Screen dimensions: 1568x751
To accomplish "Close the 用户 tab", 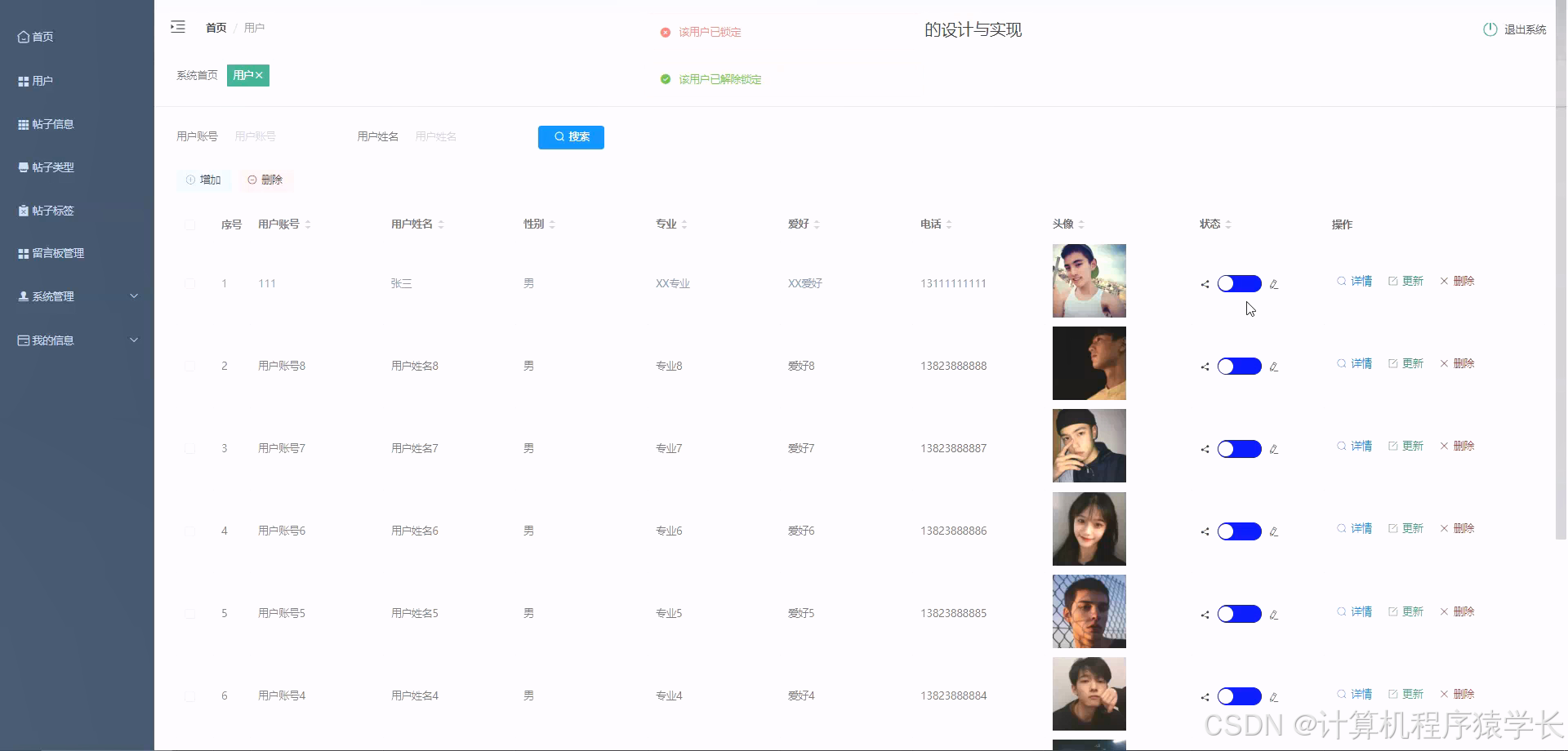I will click(259, 74).
